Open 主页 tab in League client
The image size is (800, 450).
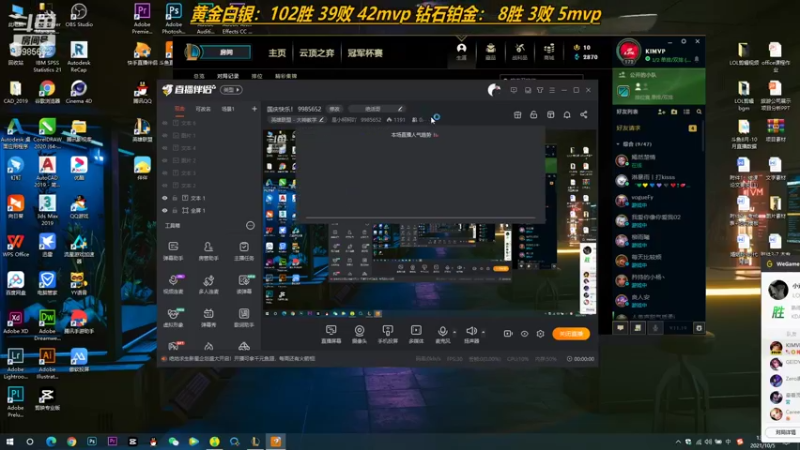[x=277, y=53]
